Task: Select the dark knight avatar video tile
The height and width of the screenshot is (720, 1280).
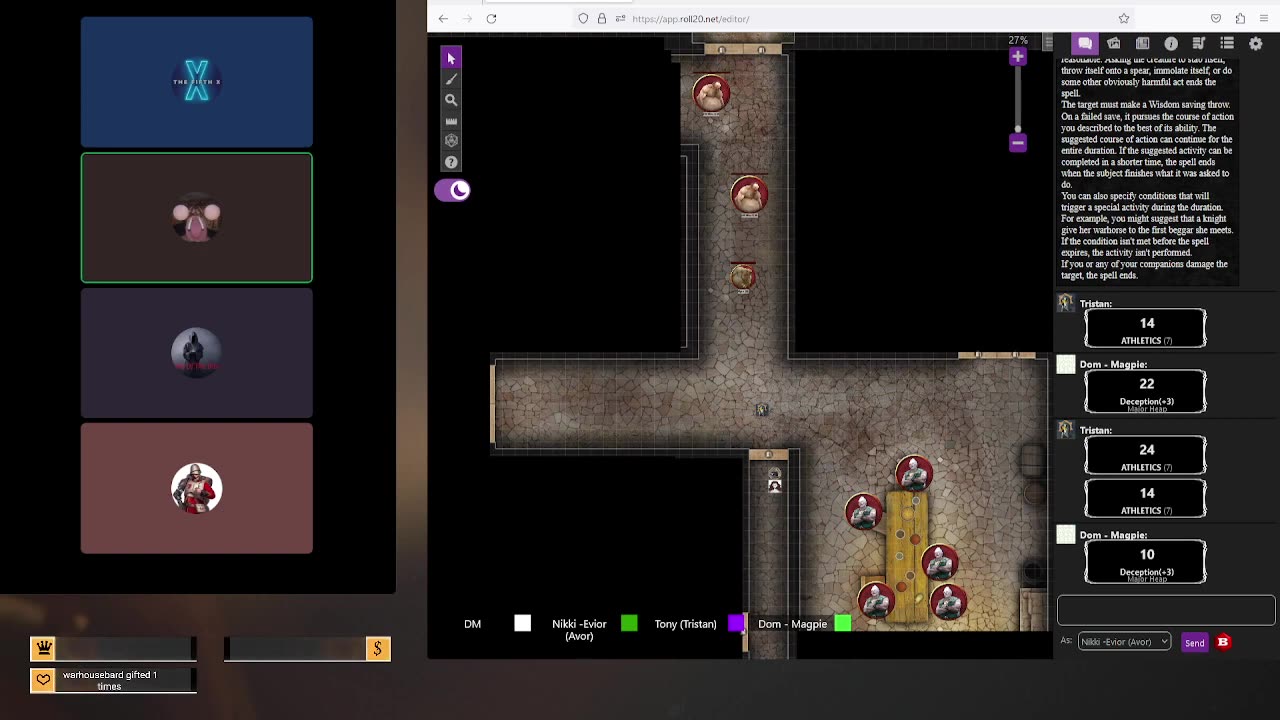Action: (x=197, y=353)
